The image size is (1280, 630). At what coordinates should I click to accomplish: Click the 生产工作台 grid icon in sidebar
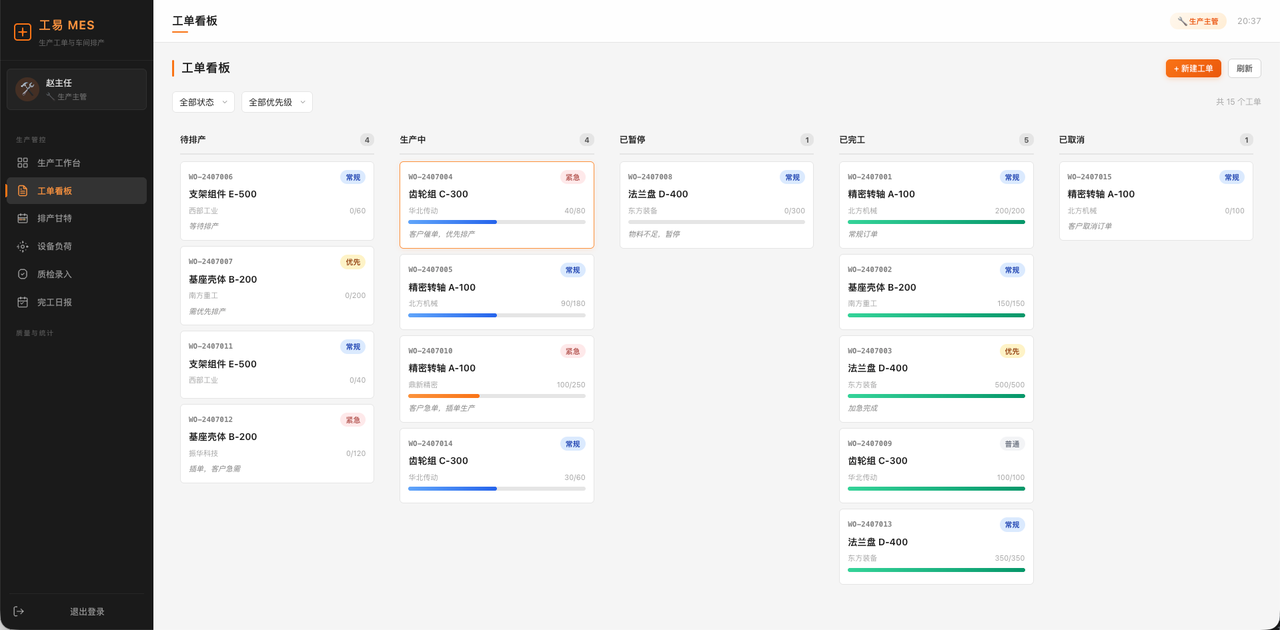[x=23, y=162]
